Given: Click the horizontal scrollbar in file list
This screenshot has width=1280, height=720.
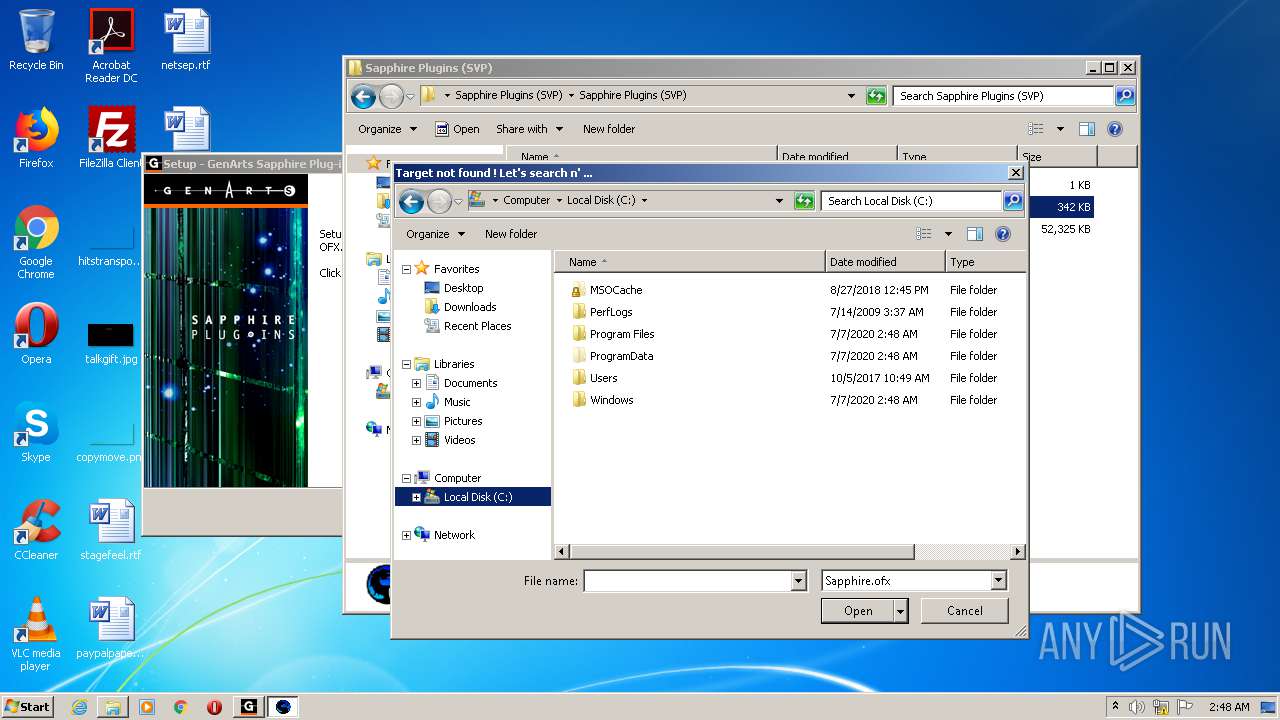Looking at the screenshot, I should pos(742,552).
